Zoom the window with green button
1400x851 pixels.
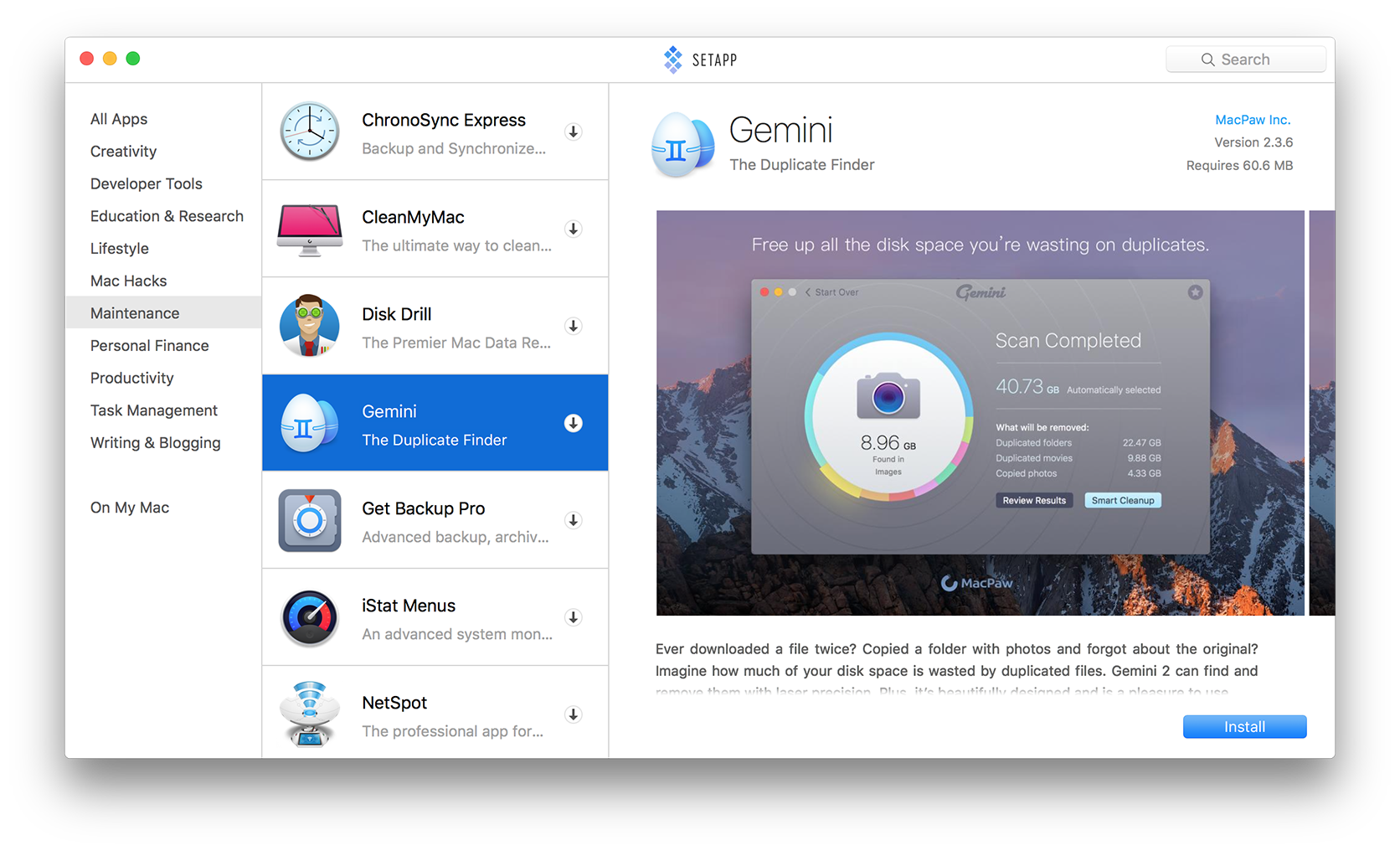click(133, 59)
